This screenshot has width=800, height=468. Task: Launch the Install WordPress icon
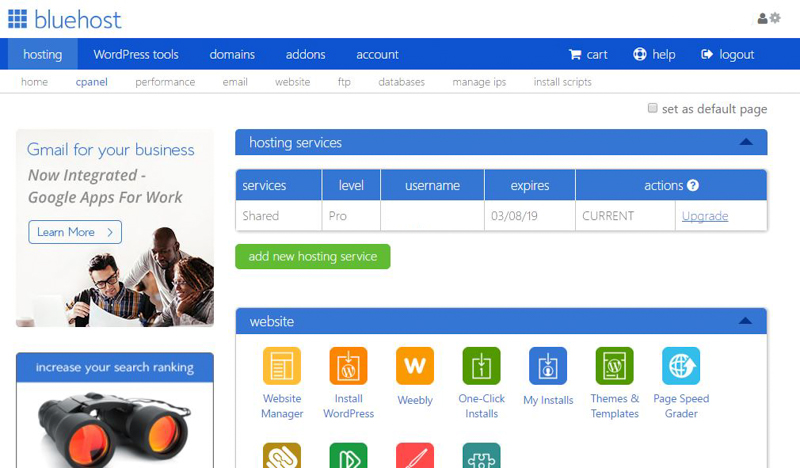(x=348, y=366)
